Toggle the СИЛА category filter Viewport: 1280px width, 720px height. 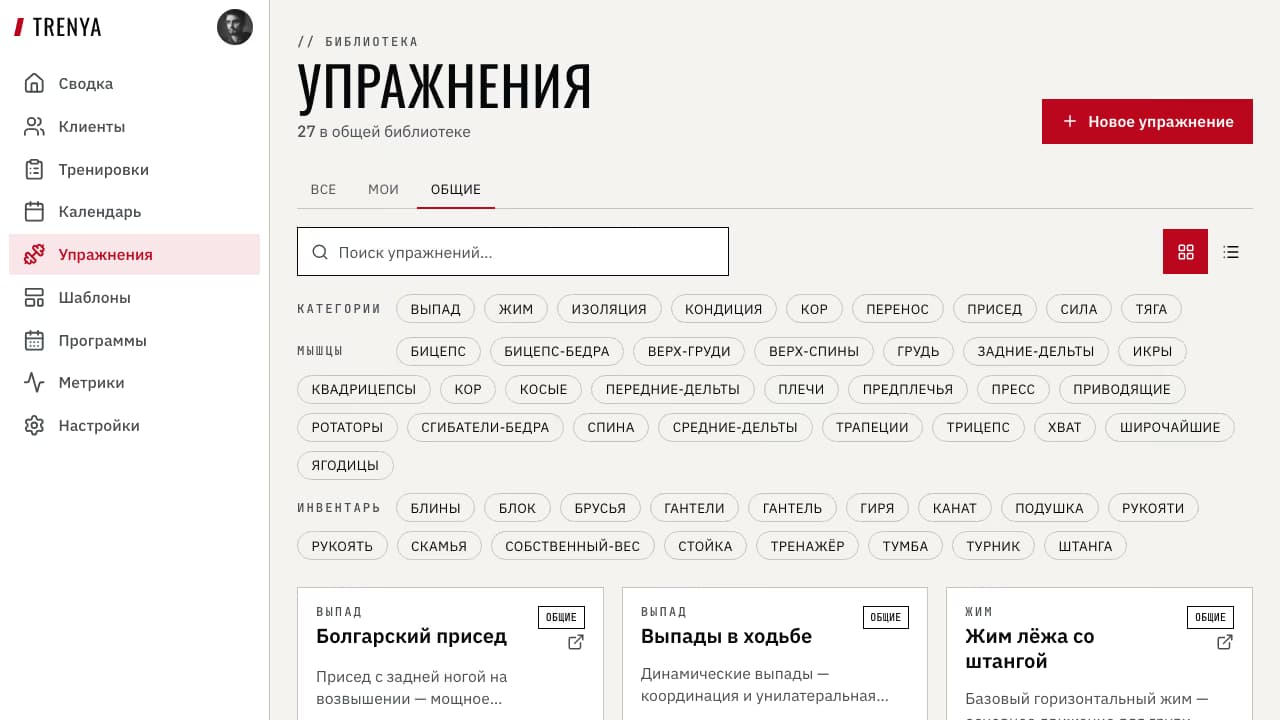(1079, 309)
